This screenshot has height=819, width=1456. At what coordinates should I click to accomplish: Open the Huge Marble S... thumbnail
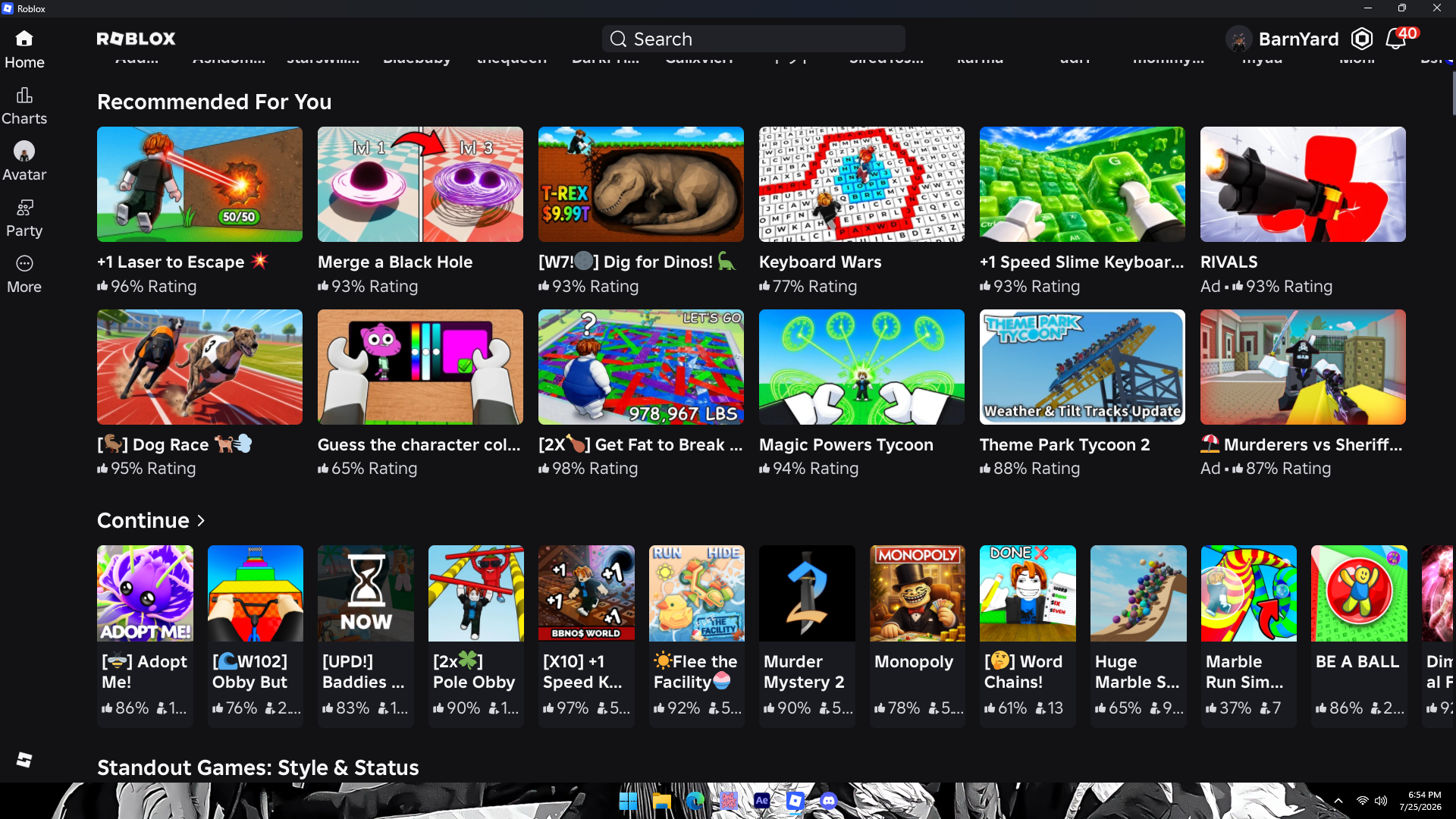(1138, 593)
